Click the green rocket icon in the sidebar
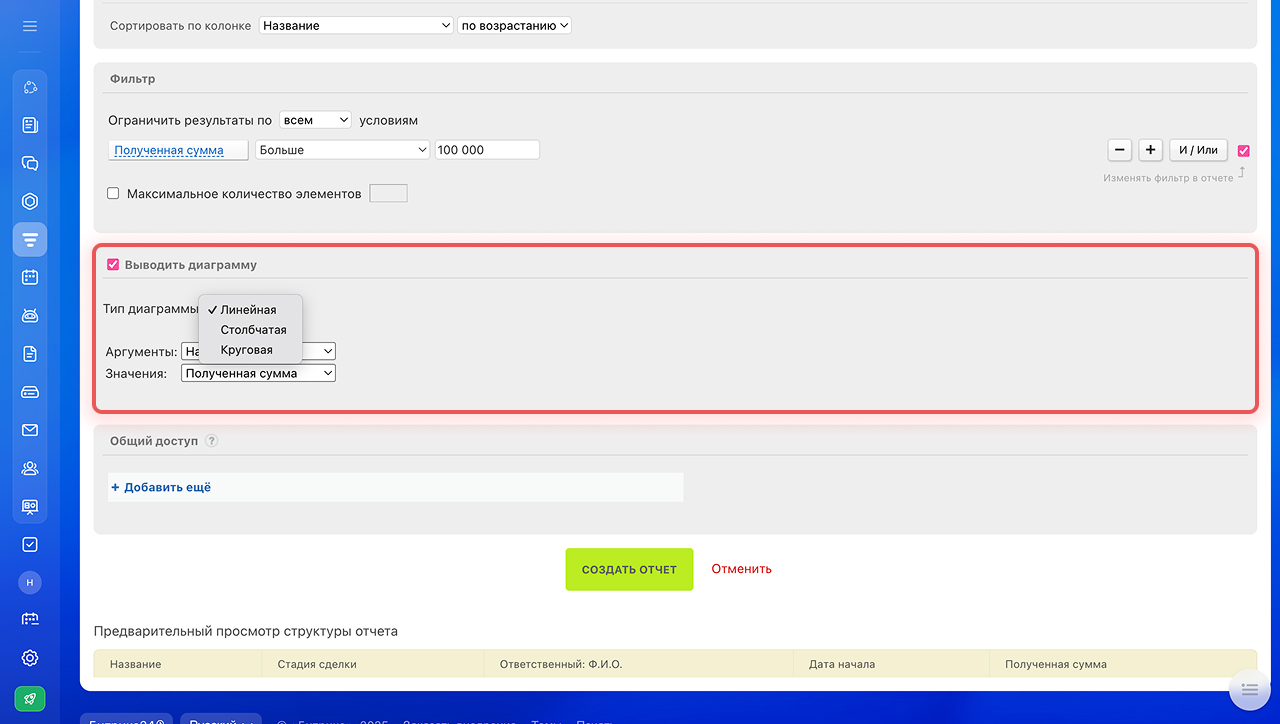1280x724 pixels. (x=30, y=699)
